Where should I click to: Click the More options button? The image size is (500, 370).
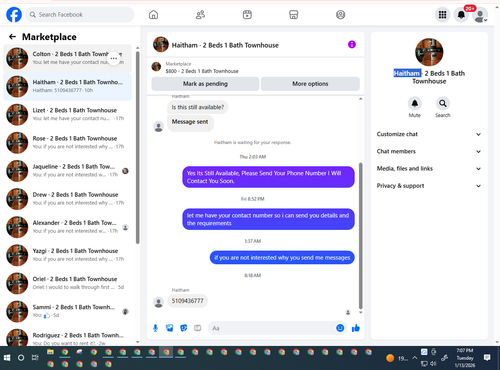click(x=310, y=84)
